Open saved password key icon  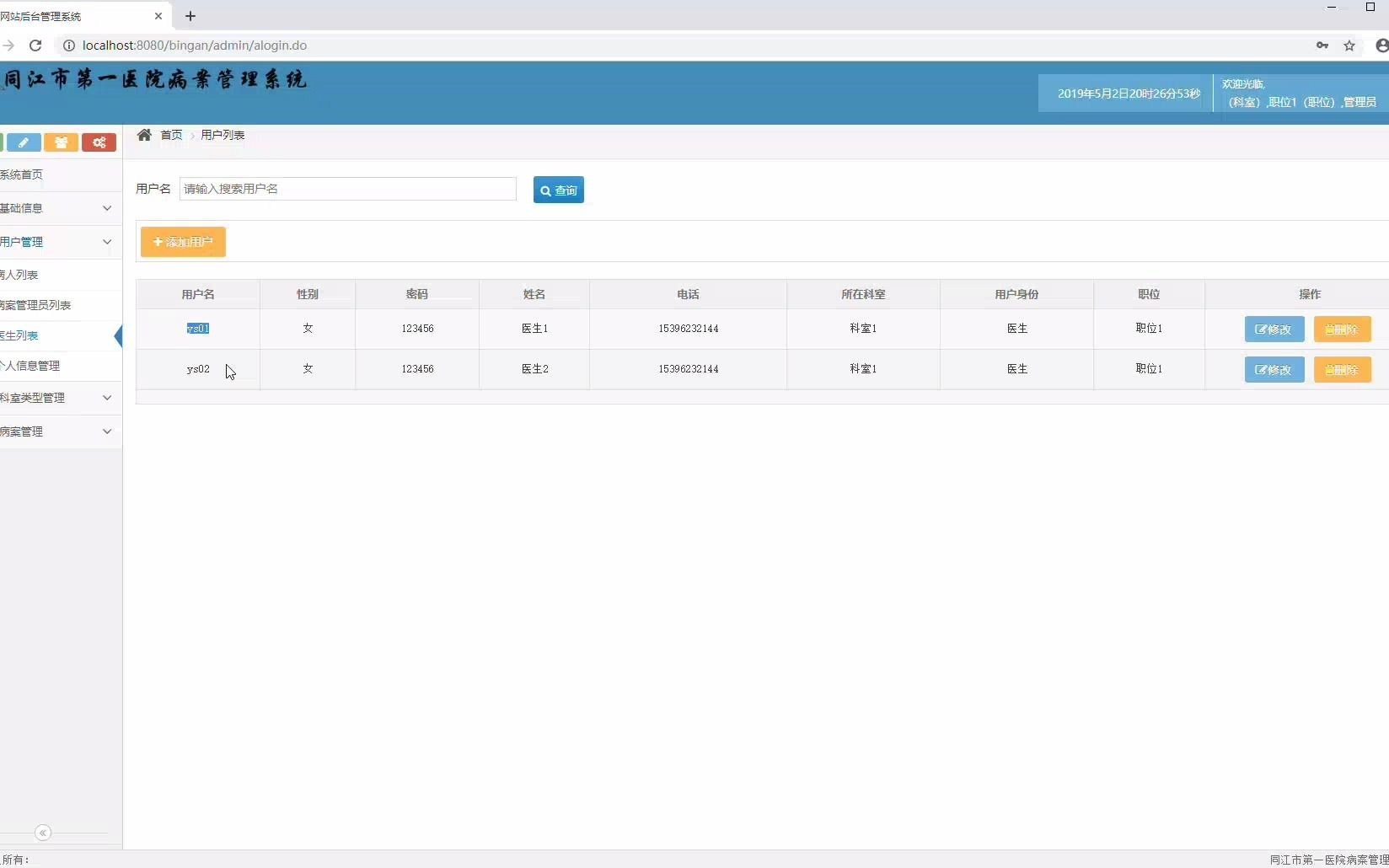1322,46
